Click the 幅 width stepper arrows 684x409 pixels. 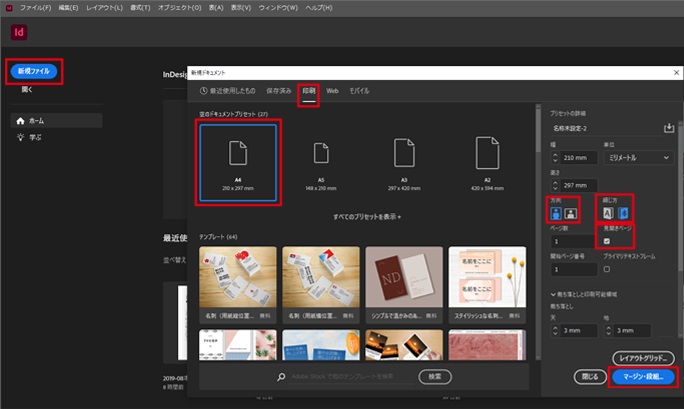(555, 157)
